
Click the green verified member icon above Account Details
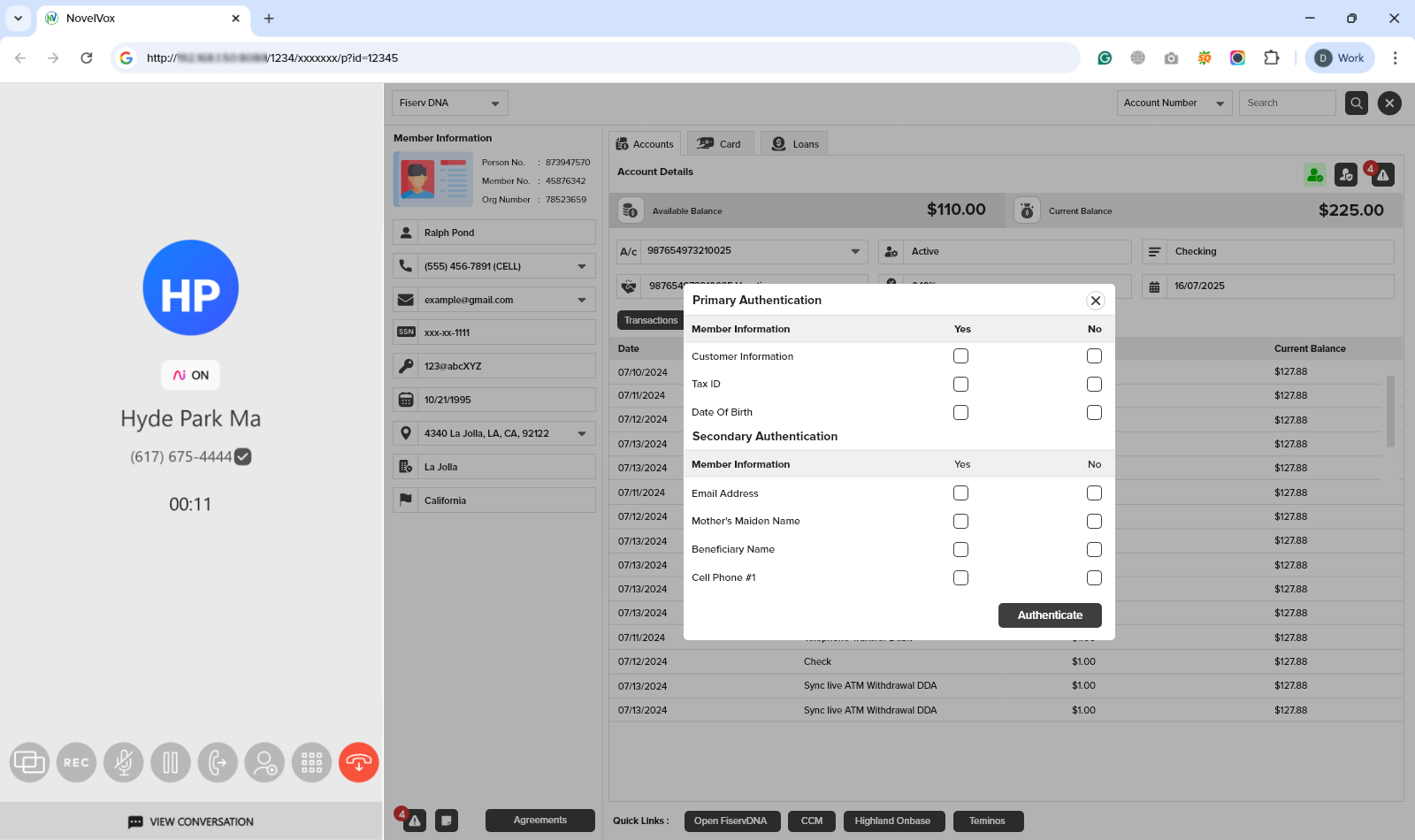1314,174
